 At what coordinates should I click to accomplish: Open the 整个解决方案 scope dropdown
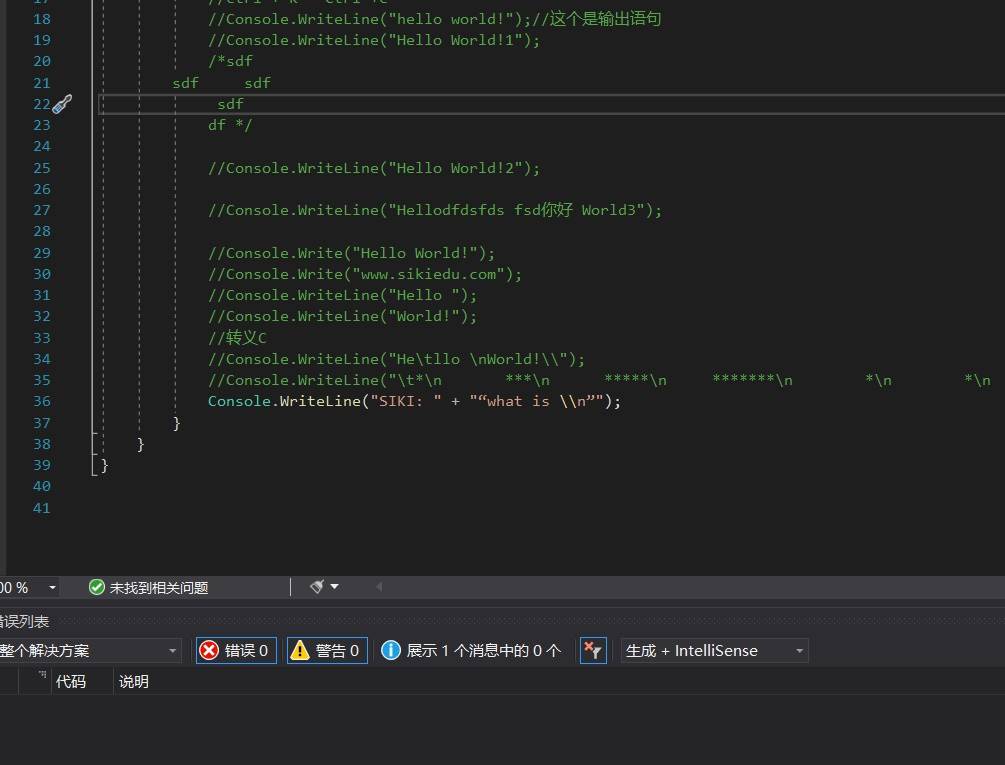89,651
